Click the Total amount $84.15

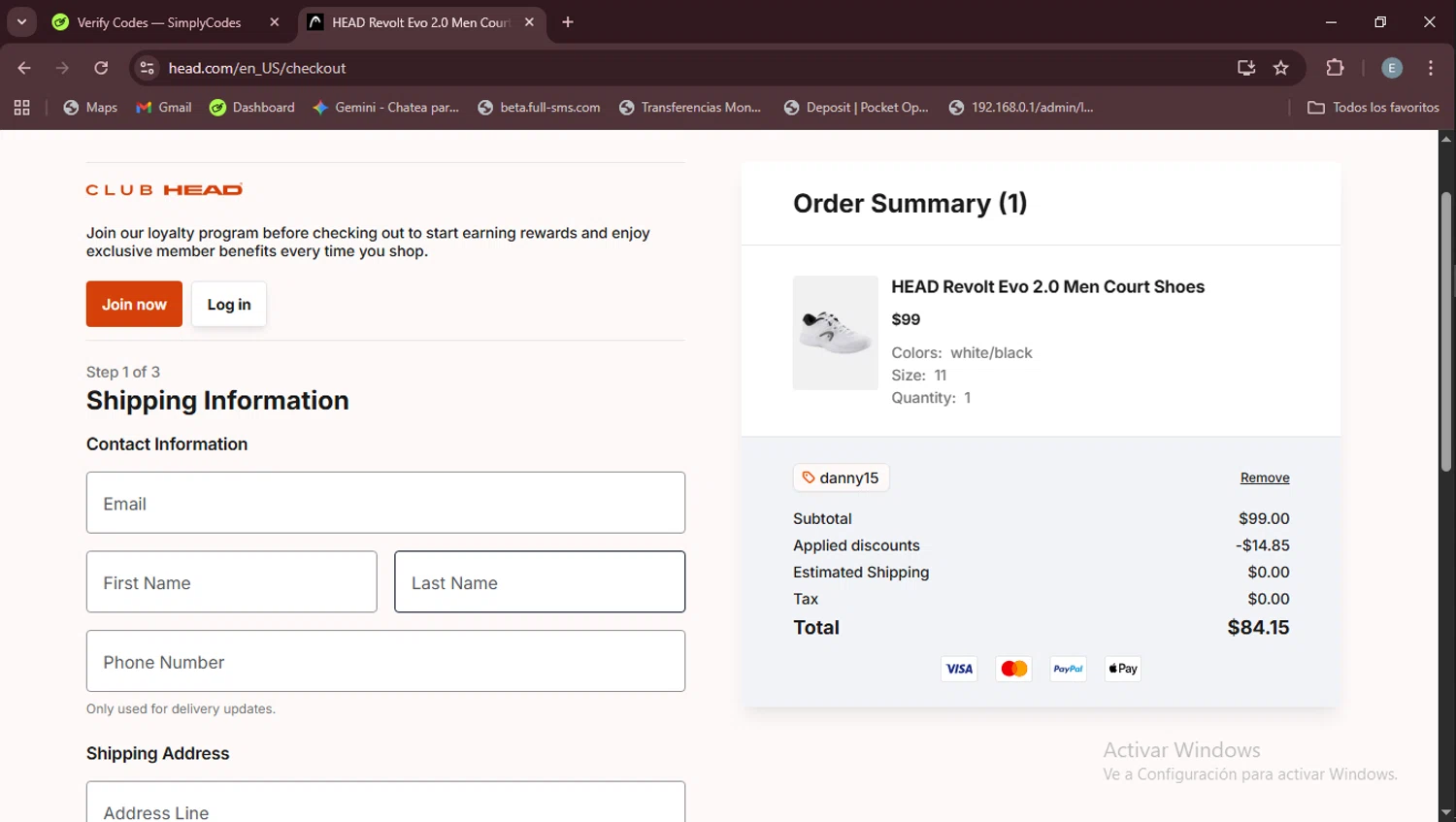coord(1258,627)
